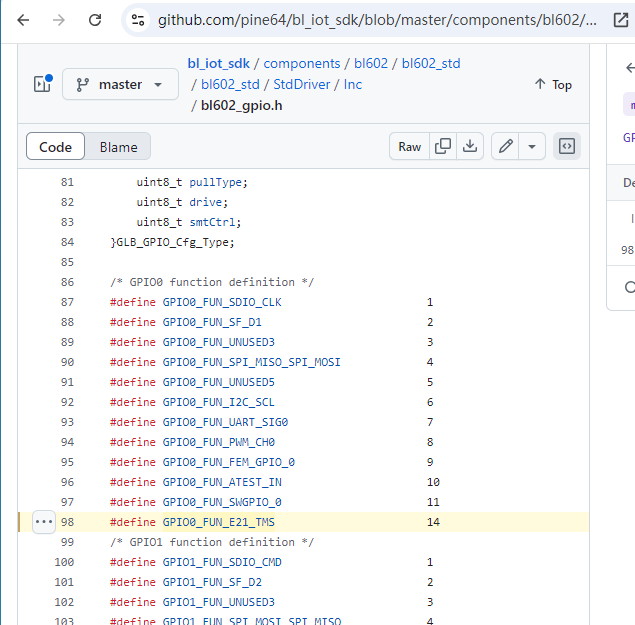
Task: Copy raw file contents icon
Action: 443,146
